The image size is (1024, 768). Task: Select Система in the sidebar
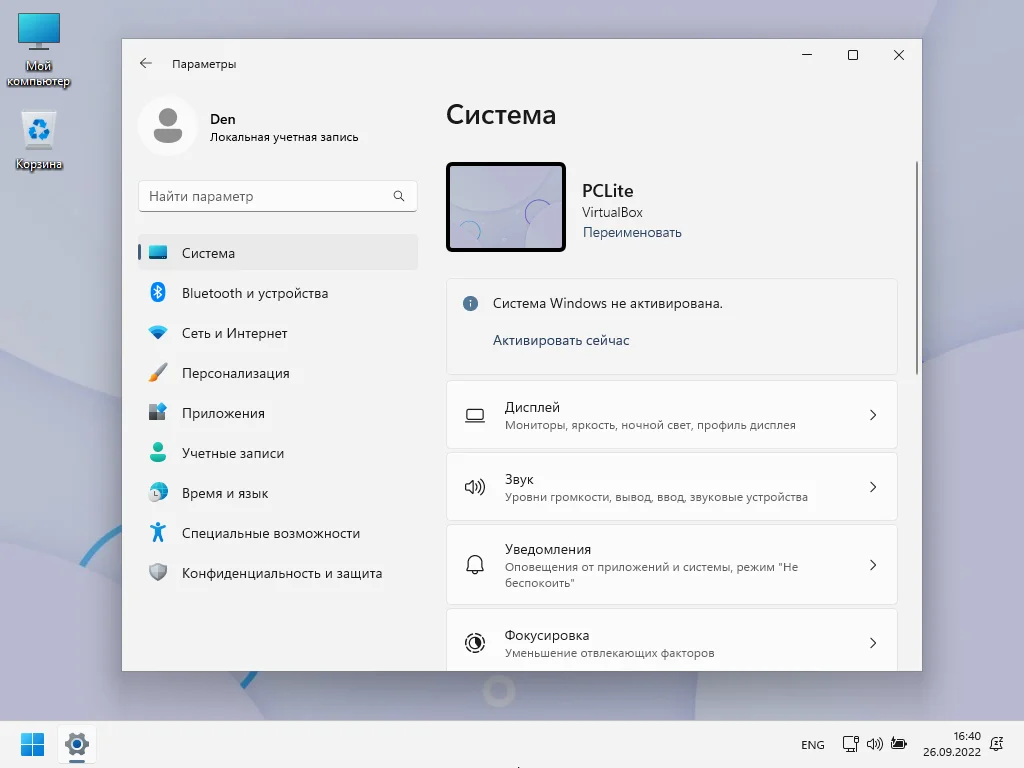pyautogui.click(x=278, y=253)
